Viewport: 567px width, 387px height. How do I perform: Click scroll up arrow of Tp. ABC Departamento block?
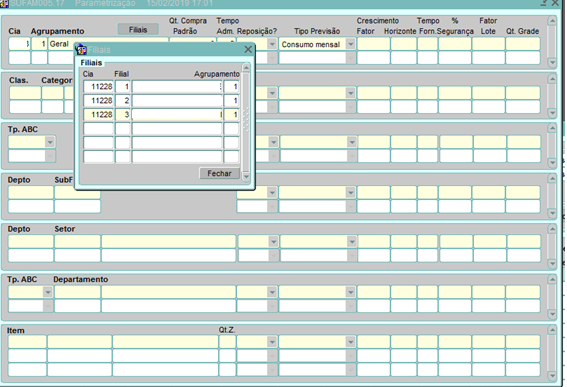coord(552,279)
